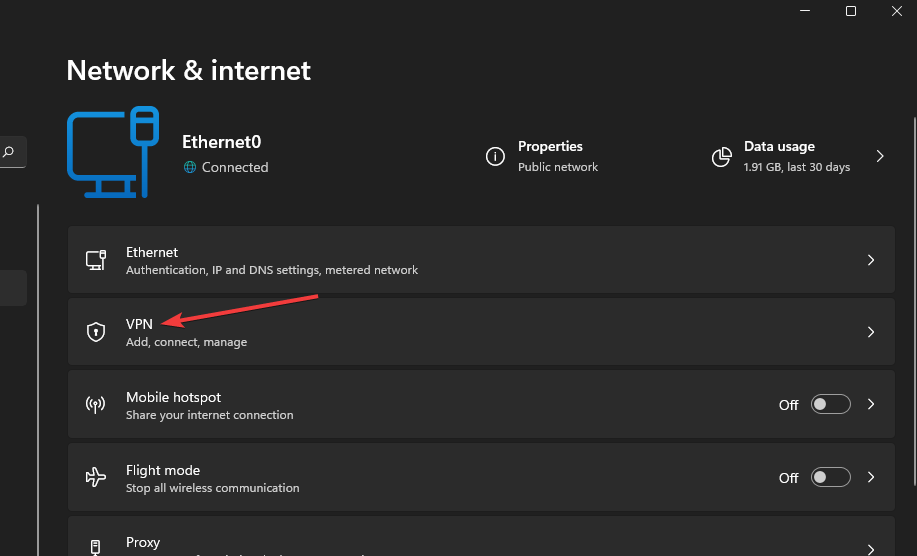Enable the Flight mode toggle

(x=830, y=477)
